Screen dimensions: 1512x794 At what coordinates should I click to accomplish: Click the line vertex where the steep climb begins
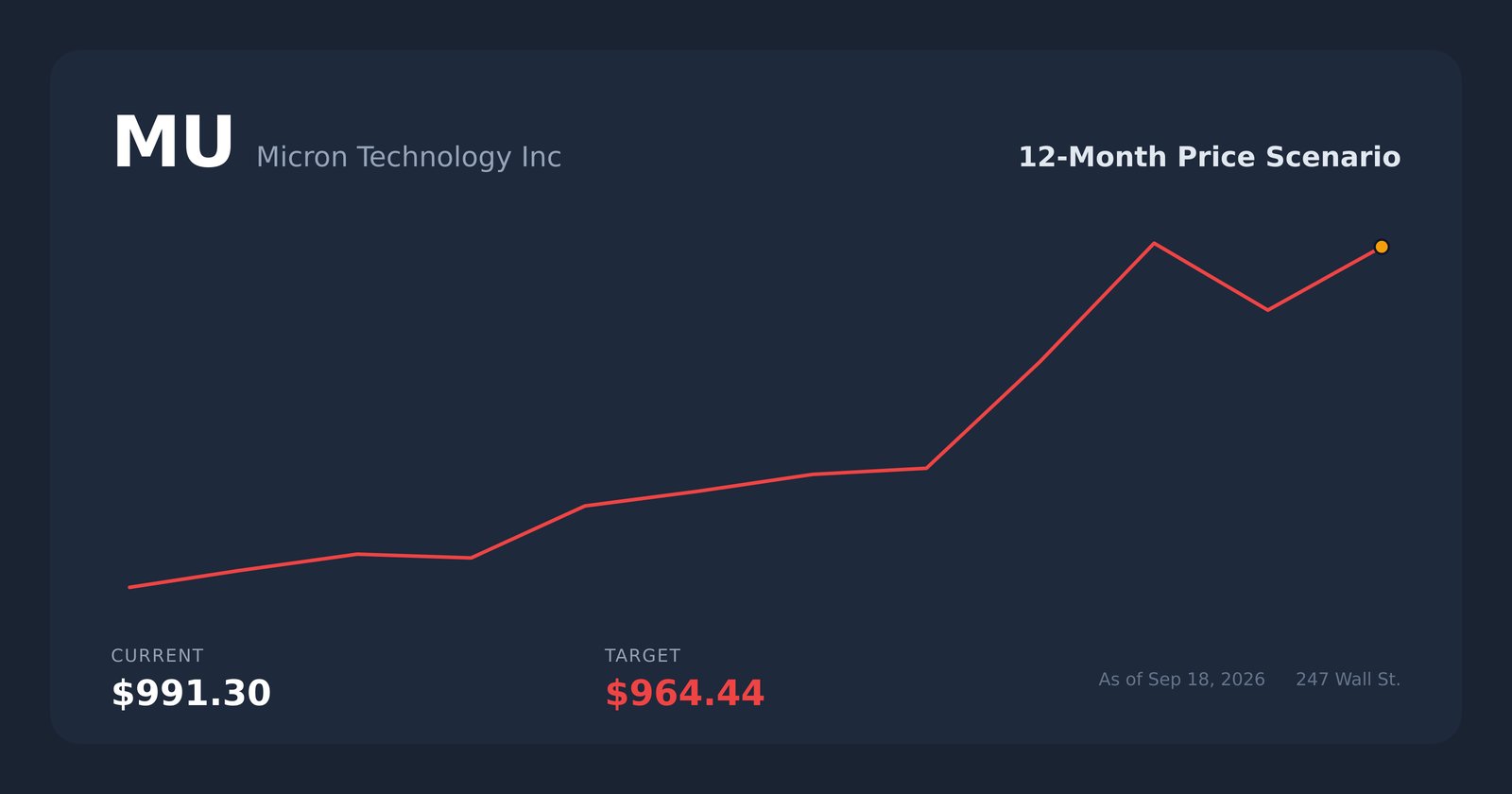926,468
